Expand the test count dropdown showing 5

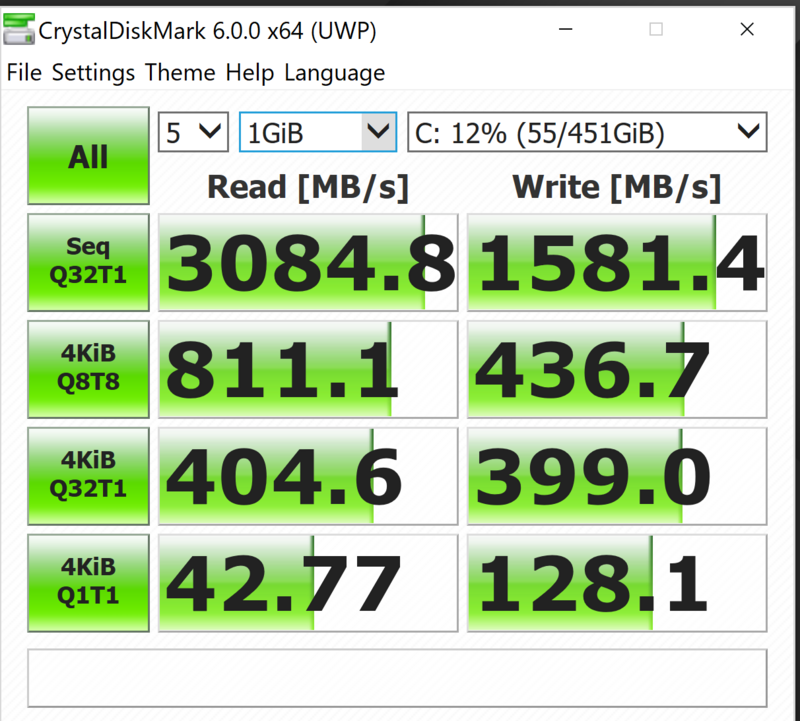tap(193, 132)
